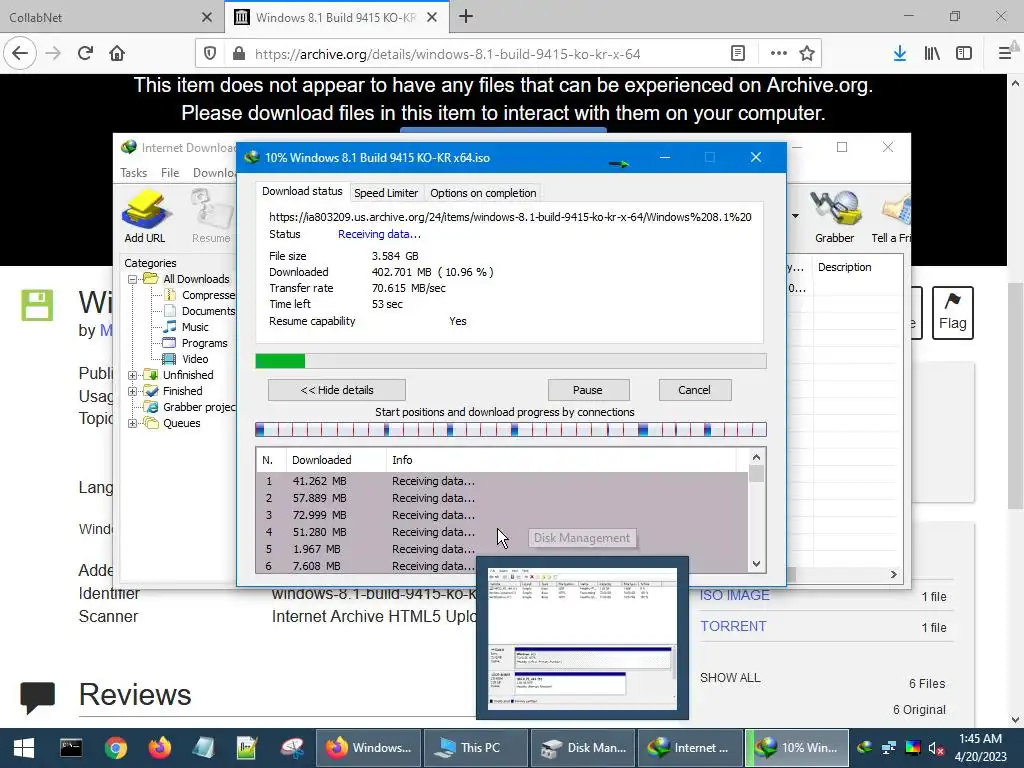
Task: Click the Tell a Friend icon
Action: 891,217
